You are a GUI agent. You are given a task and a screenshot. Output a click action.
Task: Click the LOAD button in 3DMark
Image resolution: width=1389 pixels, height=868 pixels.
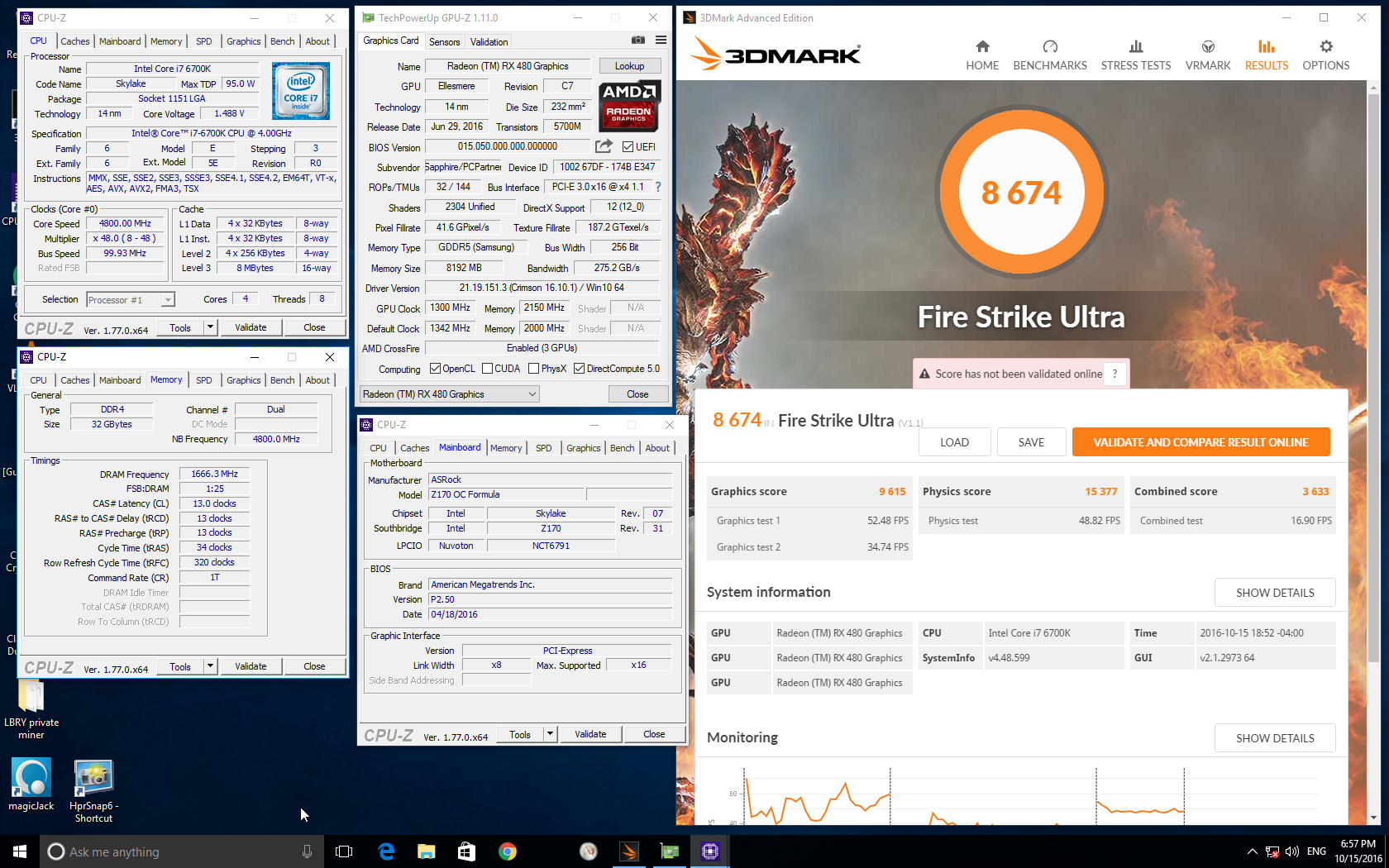(x=954, y=442)
